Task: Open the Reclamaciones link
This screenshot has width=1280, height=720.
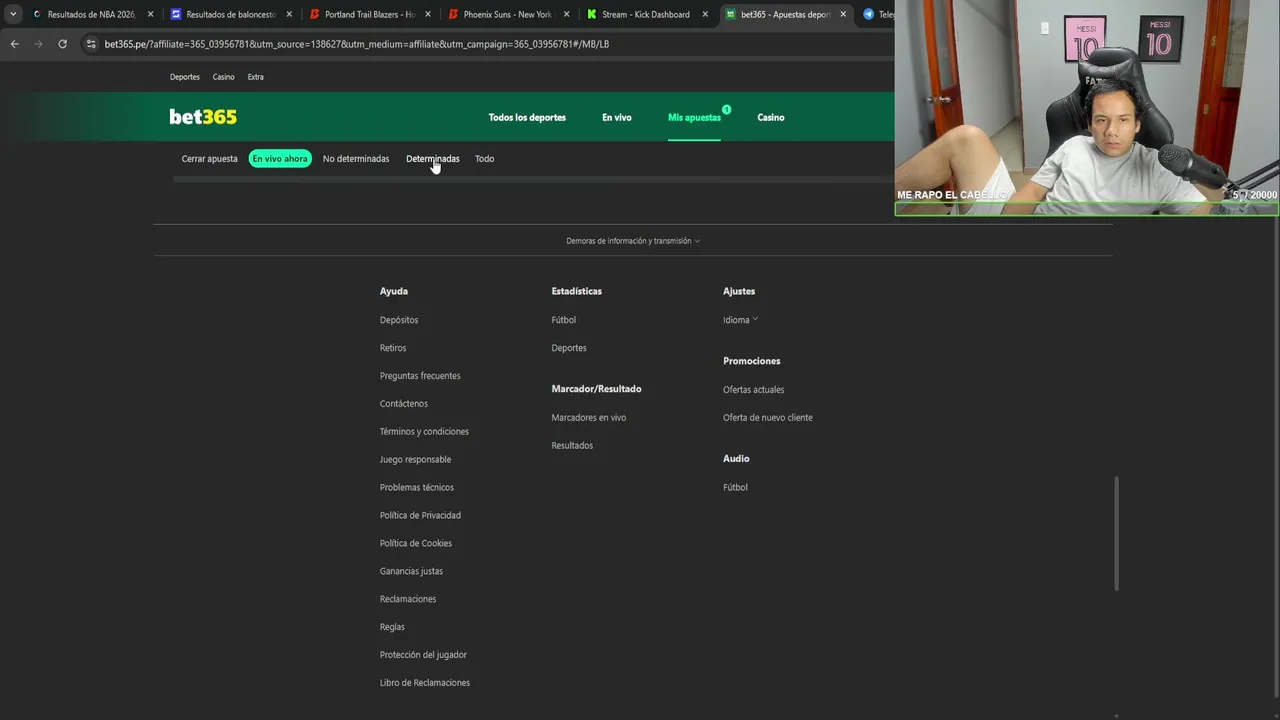Action: (408, 599)
